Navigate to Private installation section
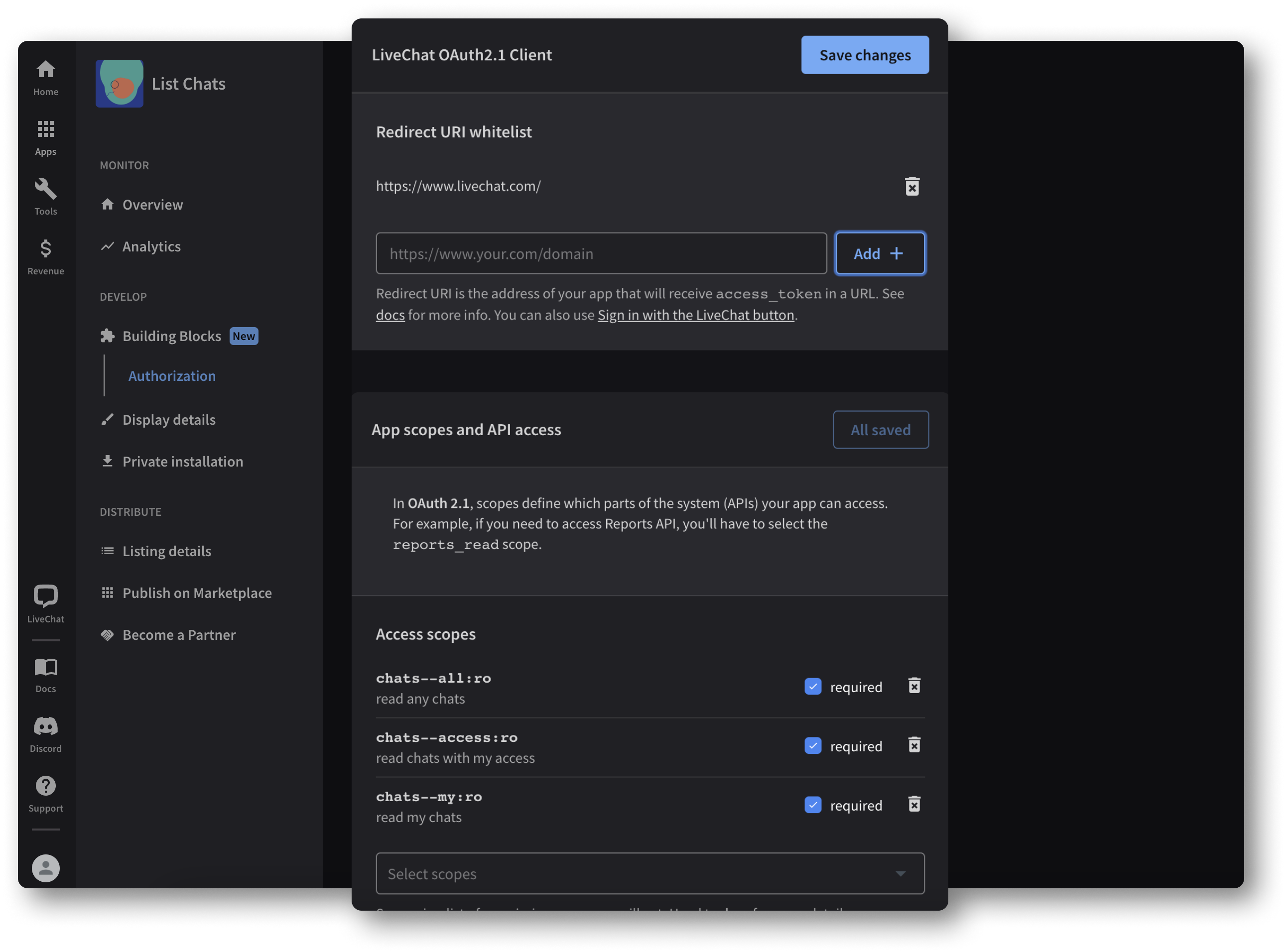 pos(182,461)
